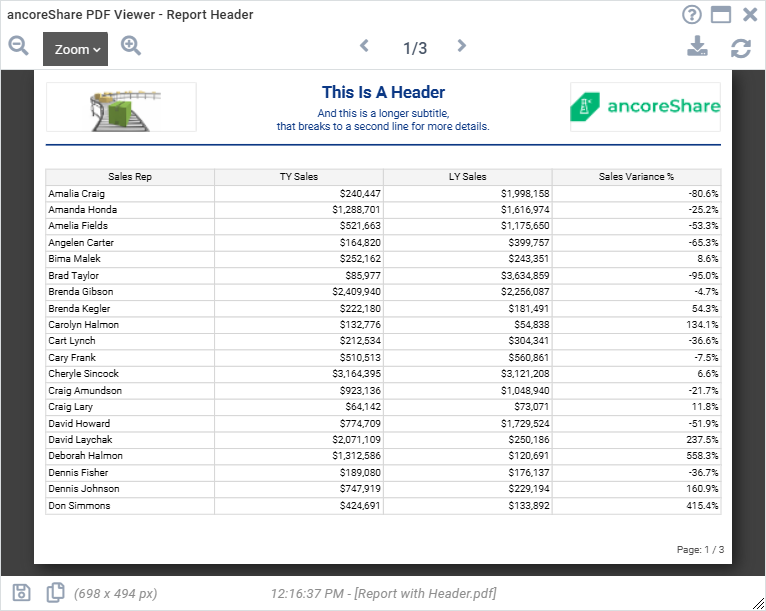This screenshot has height=611, width=766.
Task: Click the Sales Rep column header
Action: [130, 177]
